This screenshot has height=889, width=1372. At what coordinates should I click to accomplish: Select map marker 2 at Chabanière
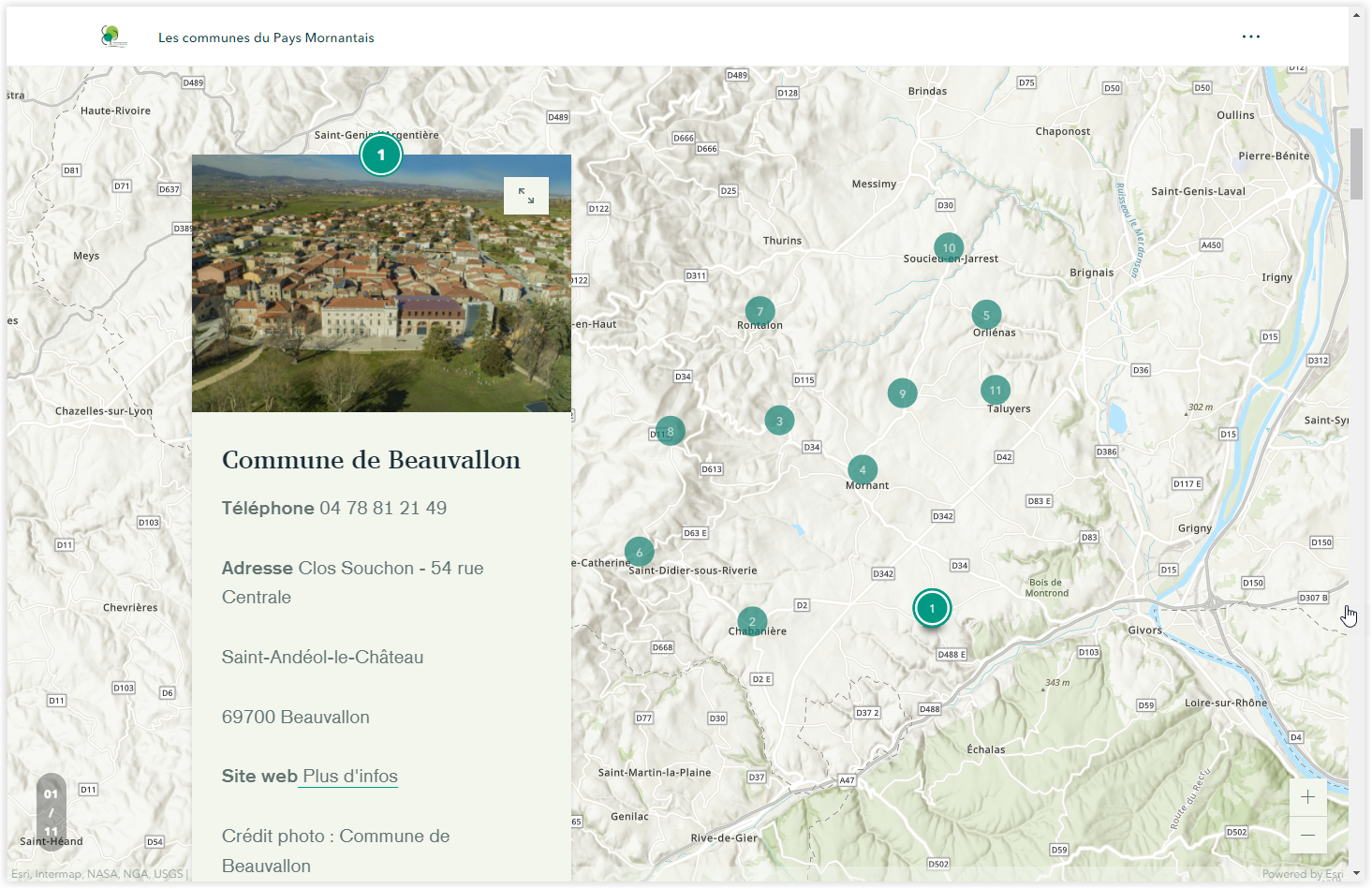[752, 621]
